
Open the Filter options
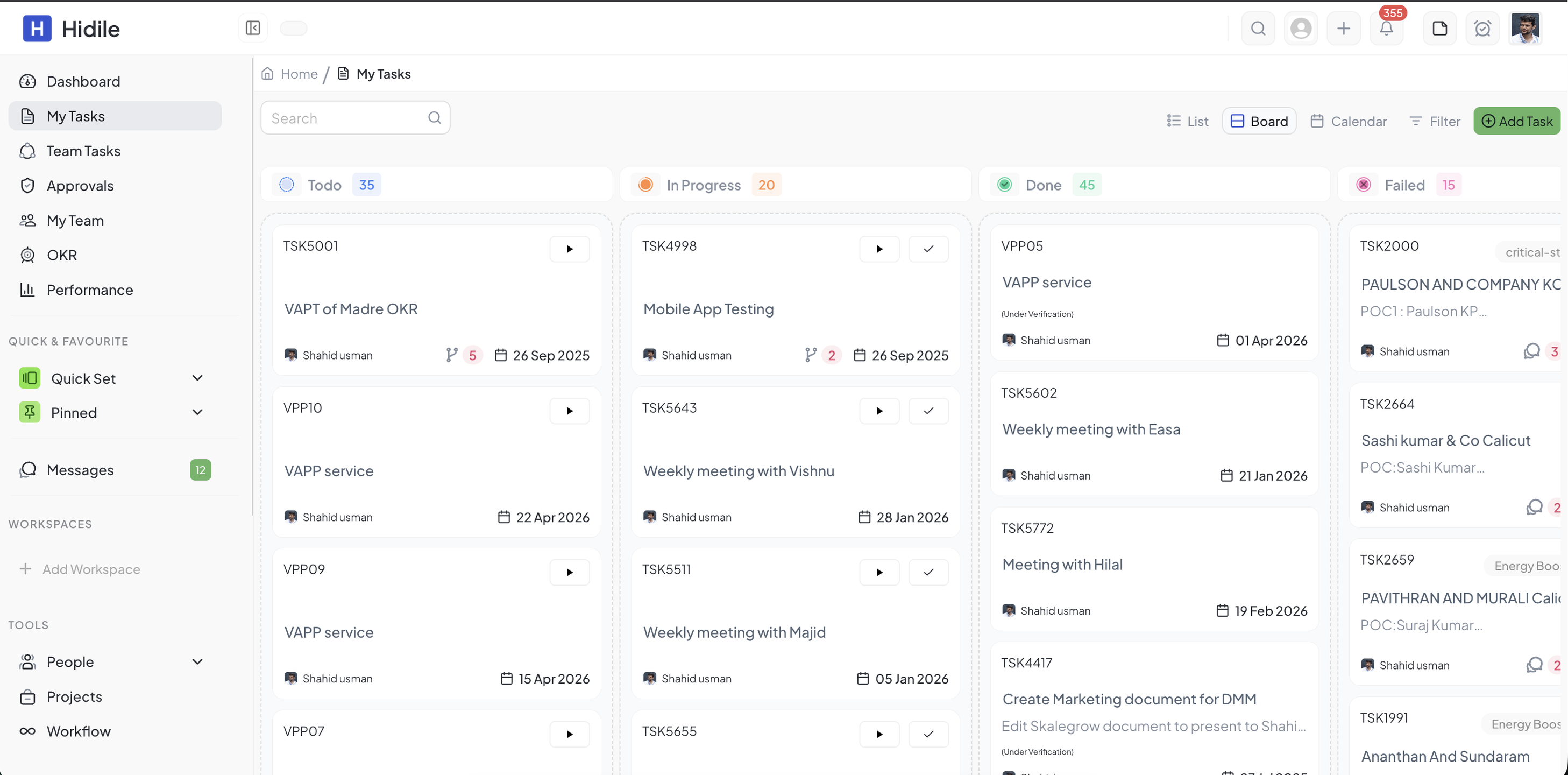[x=1435, y=121]
